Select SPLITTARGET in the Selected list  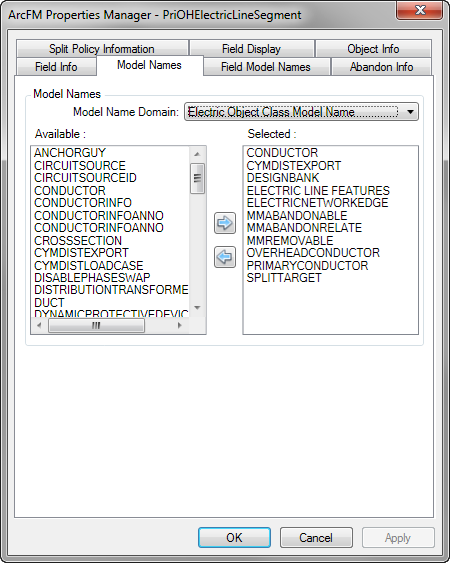pyautogui.click(x=284, y=278)
